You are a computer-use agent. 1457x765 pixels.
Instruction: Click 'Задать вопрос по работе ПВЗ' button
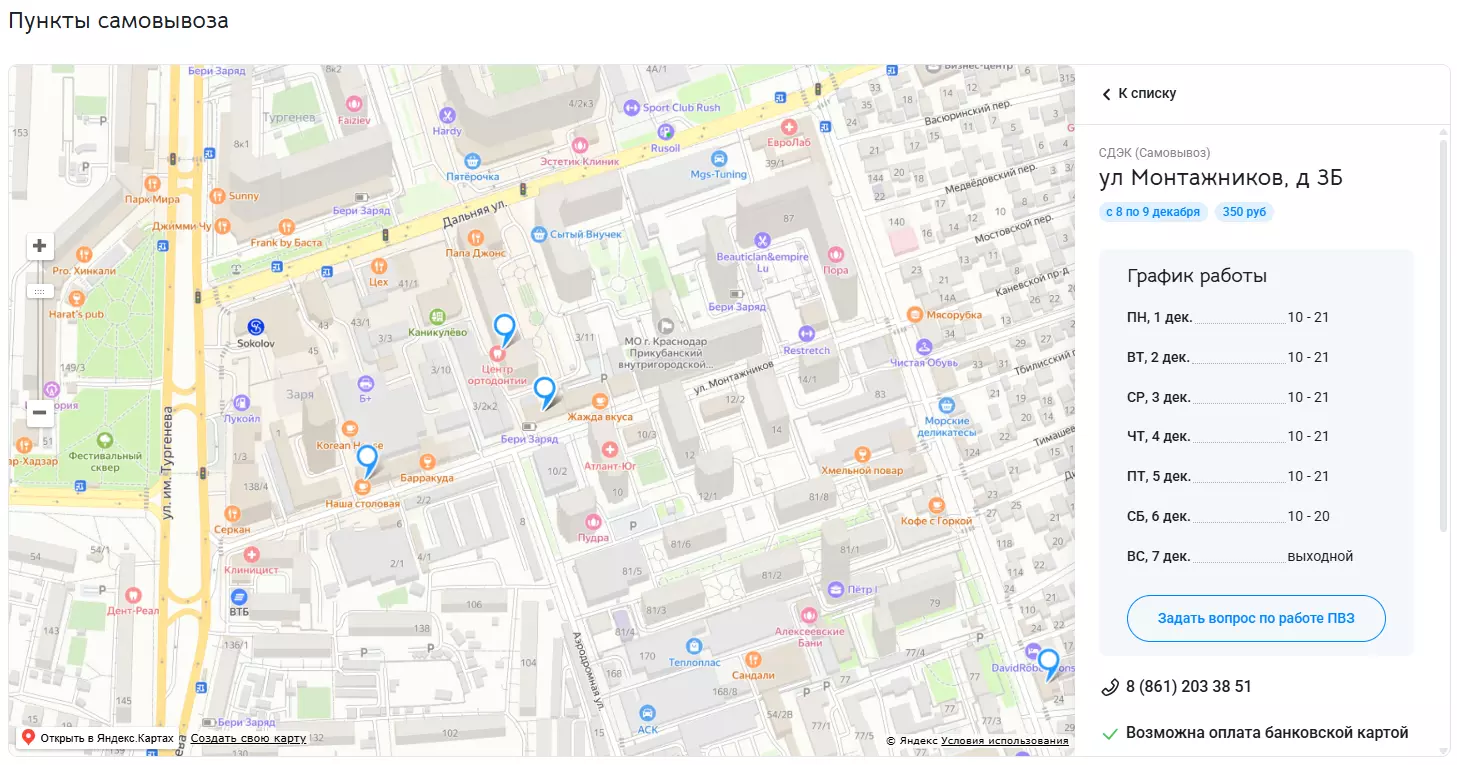(1255, 619)
